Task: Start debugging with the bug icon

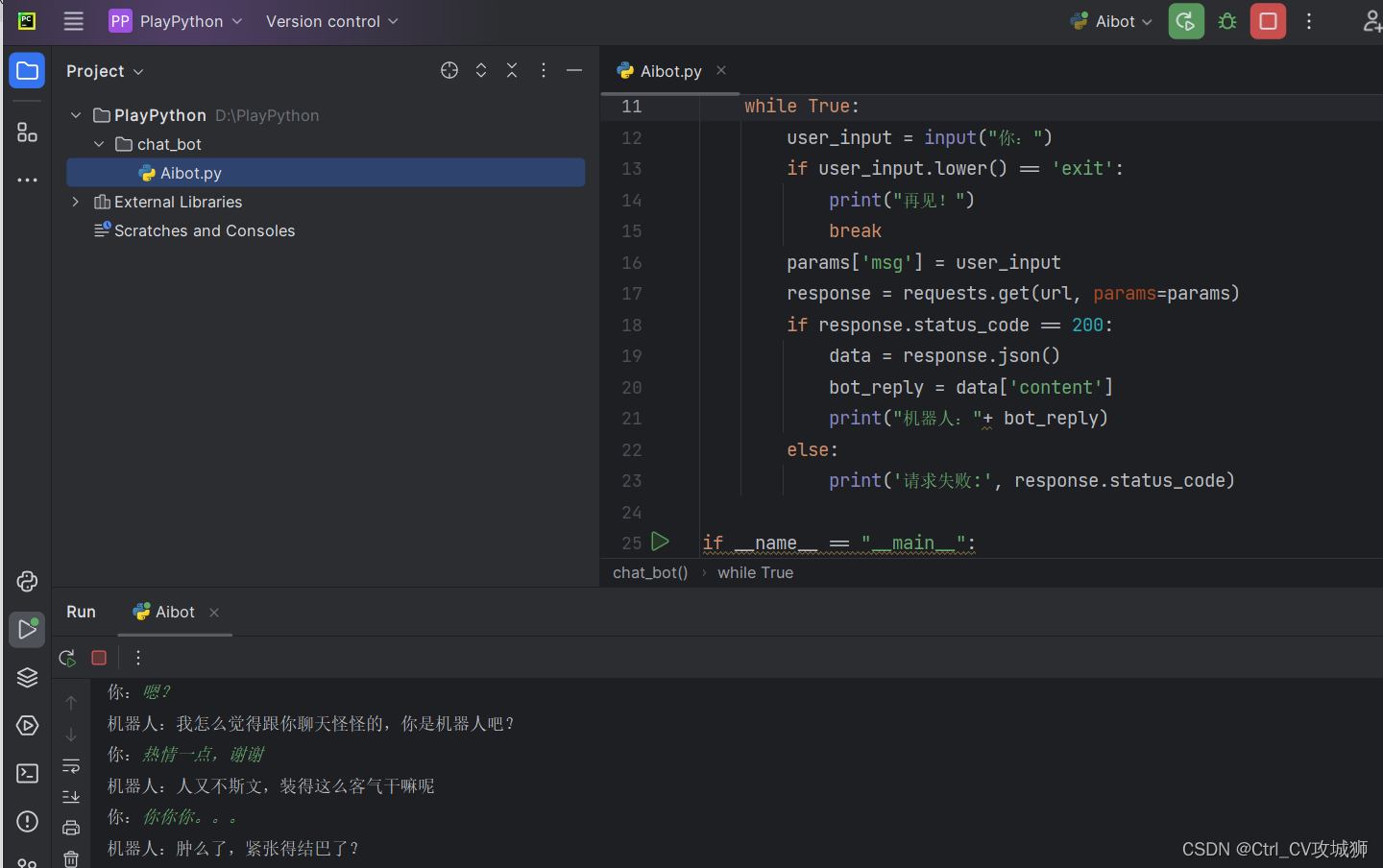Action: click(x=1227, y=21)
